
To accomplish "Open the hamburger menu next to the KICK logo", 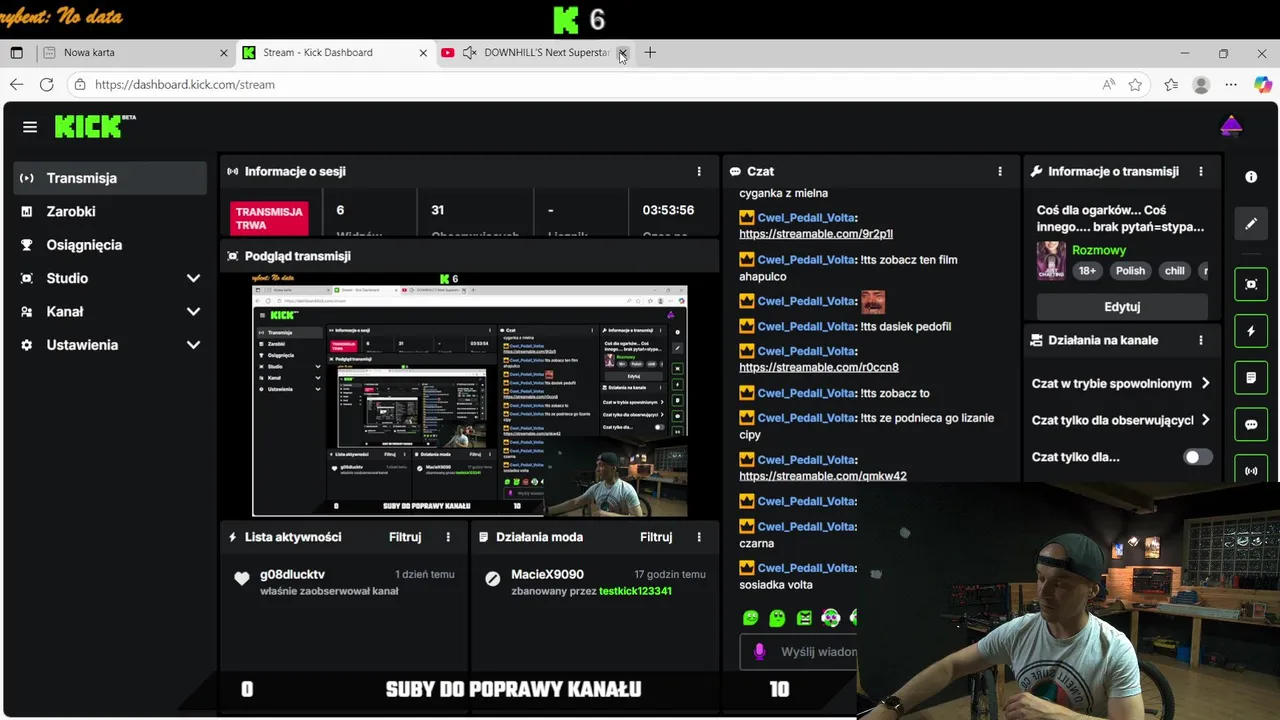I will pos(30,127).
